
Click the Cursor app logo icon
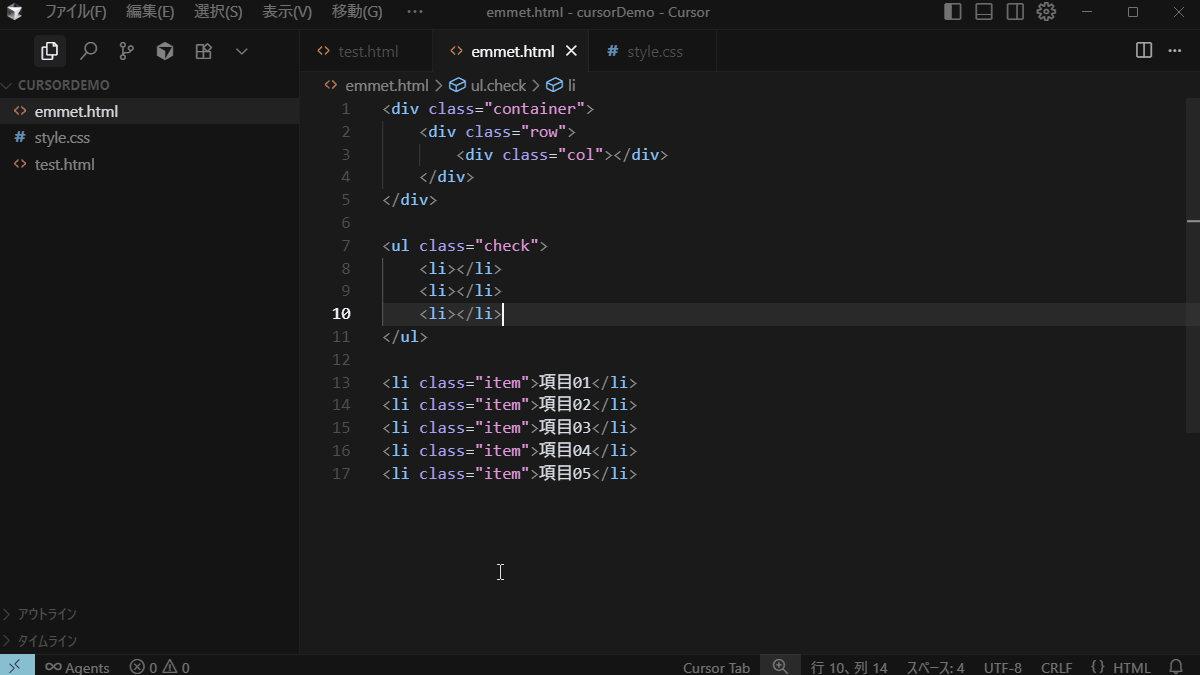tap(15, 12)
